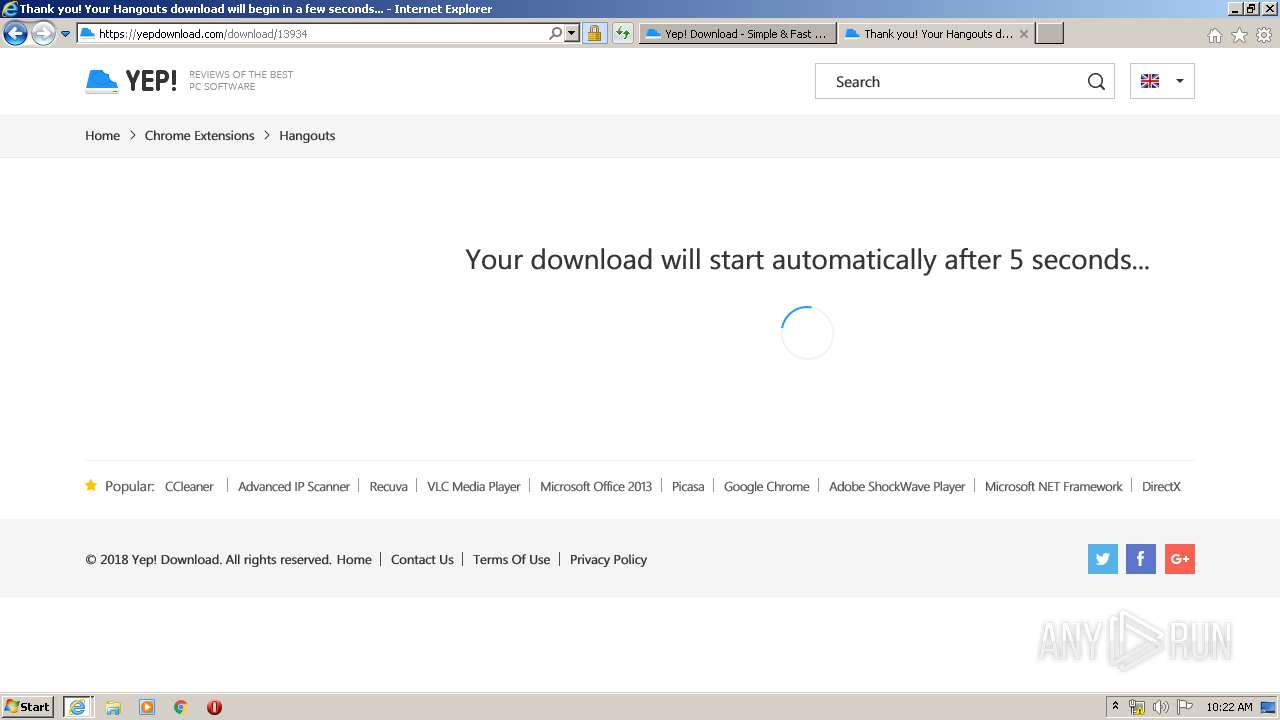Click the Twitter share icon
The image size is (1280, 720).
[1103, 559]
